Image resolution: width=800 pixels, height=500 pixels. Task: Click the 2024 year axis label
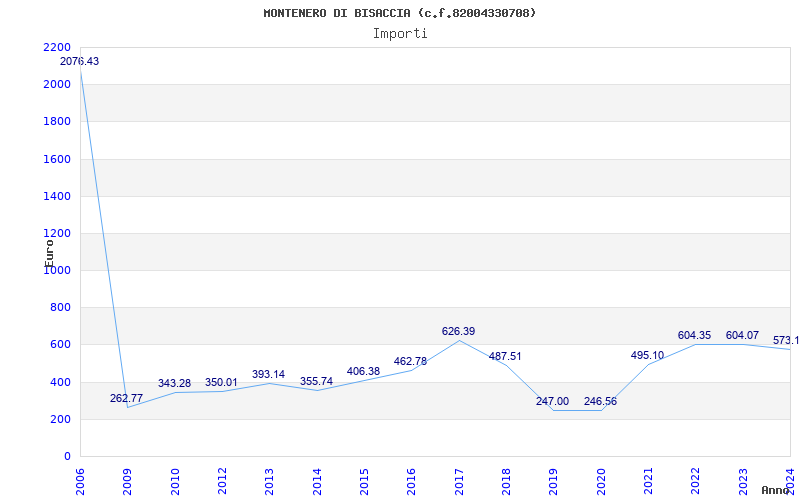click(x=790, y=481)
